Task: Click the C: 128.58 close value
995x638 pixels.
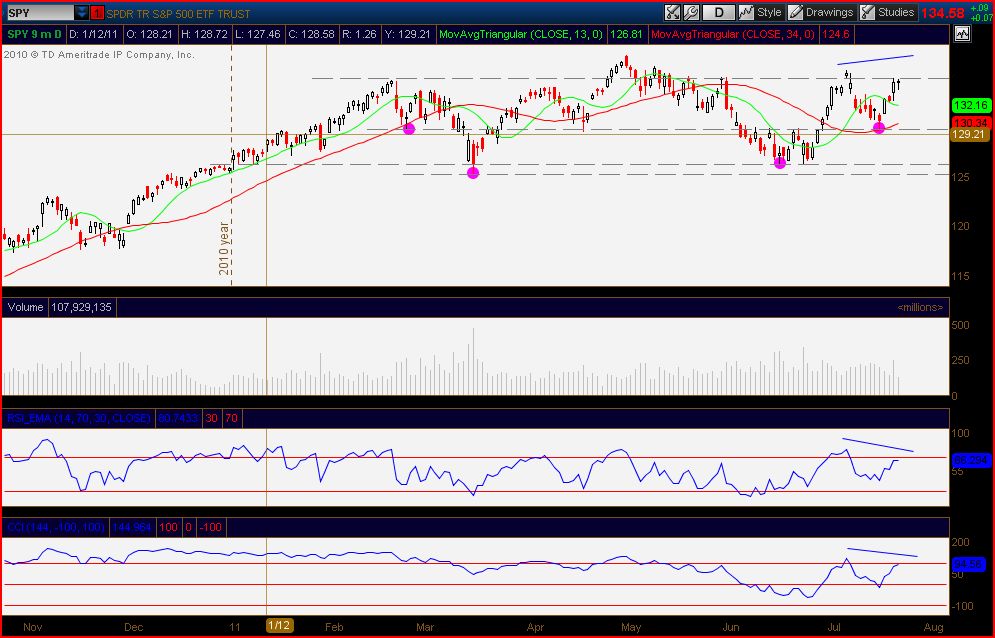Action: [311, 34]
